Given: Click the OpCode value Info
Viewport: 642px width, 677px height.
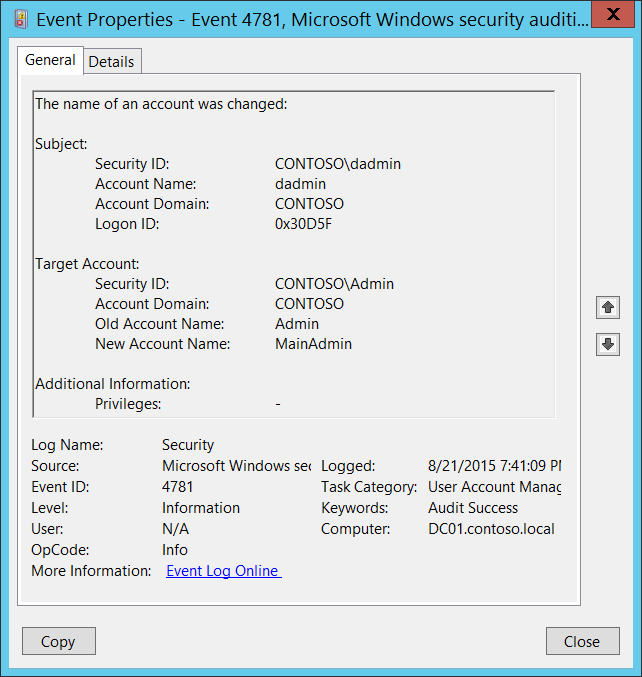Looking at the screenshot, I should point(175,550).
